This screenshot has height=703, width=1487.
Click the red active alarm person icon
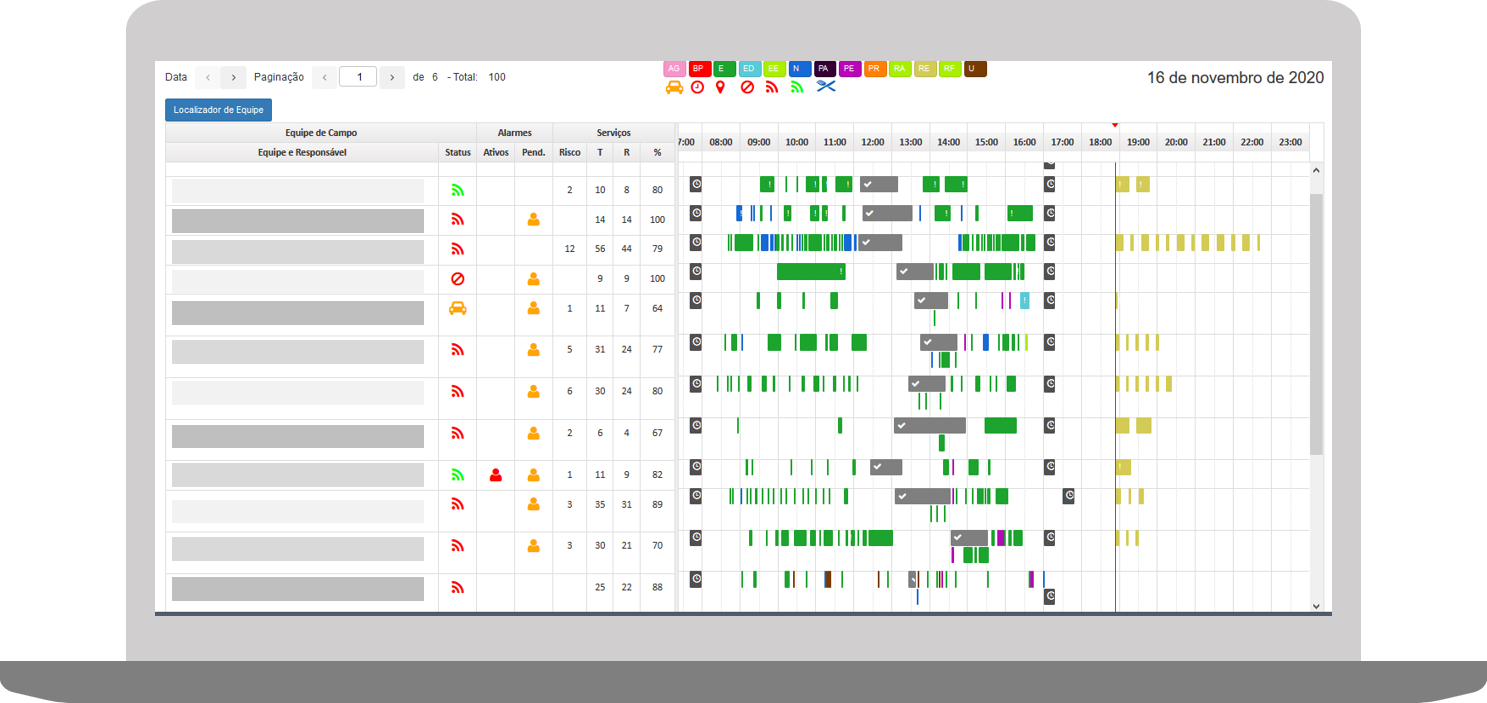[x=495, y=475]
